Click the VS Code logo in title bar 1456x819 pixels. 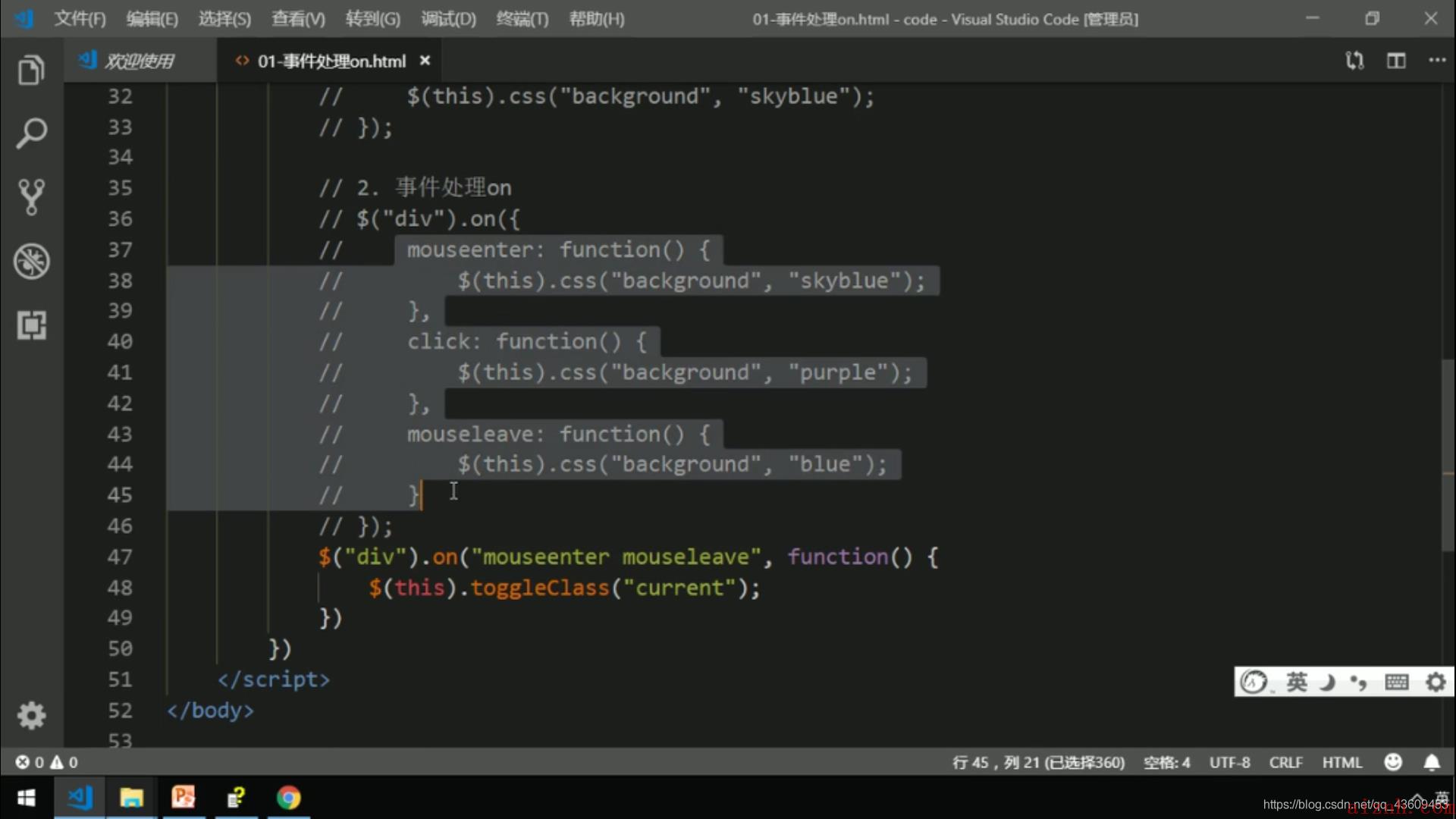24,19
